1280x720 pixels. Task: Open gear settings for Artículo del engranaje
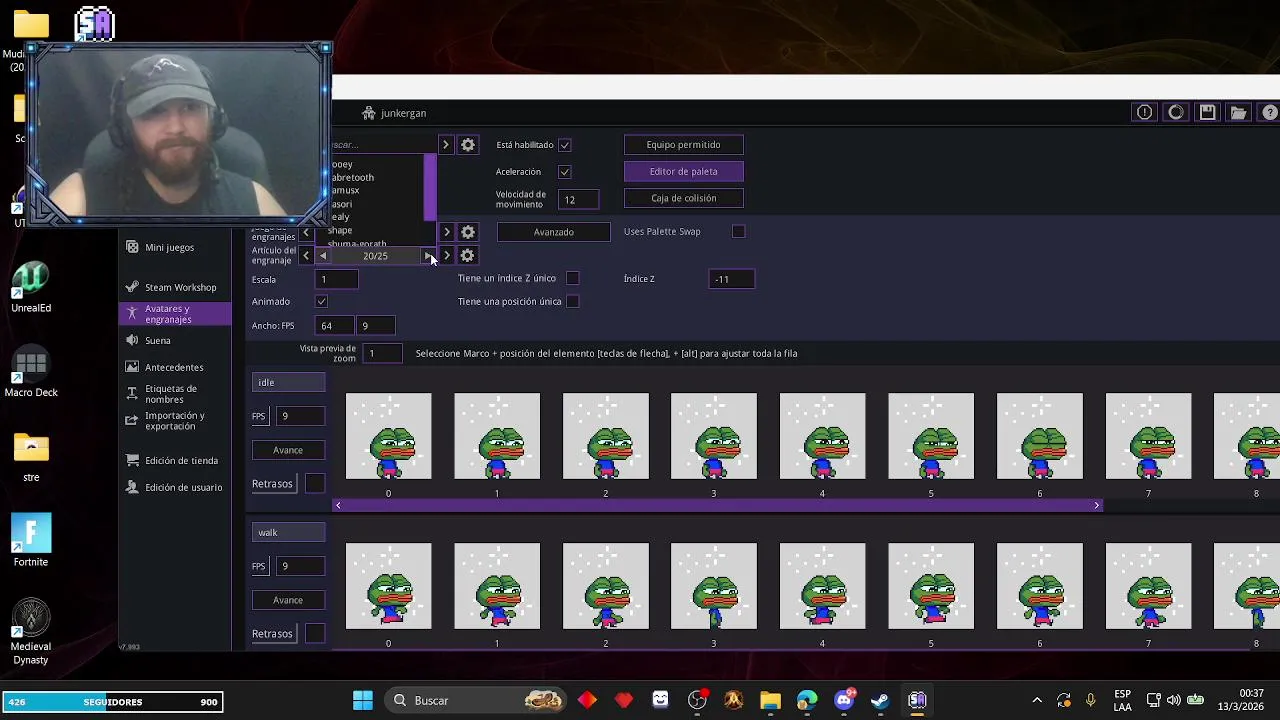pyautogui.click(x=467, y=256)
